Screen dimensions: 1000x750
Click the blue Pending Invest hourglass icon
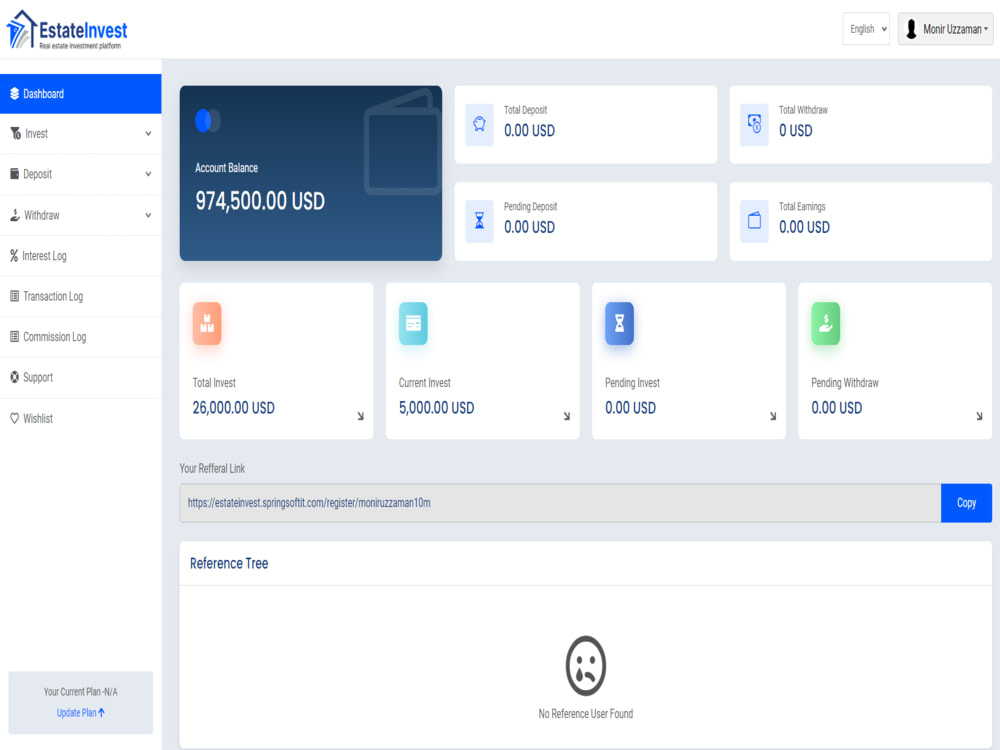pos(619,323)
